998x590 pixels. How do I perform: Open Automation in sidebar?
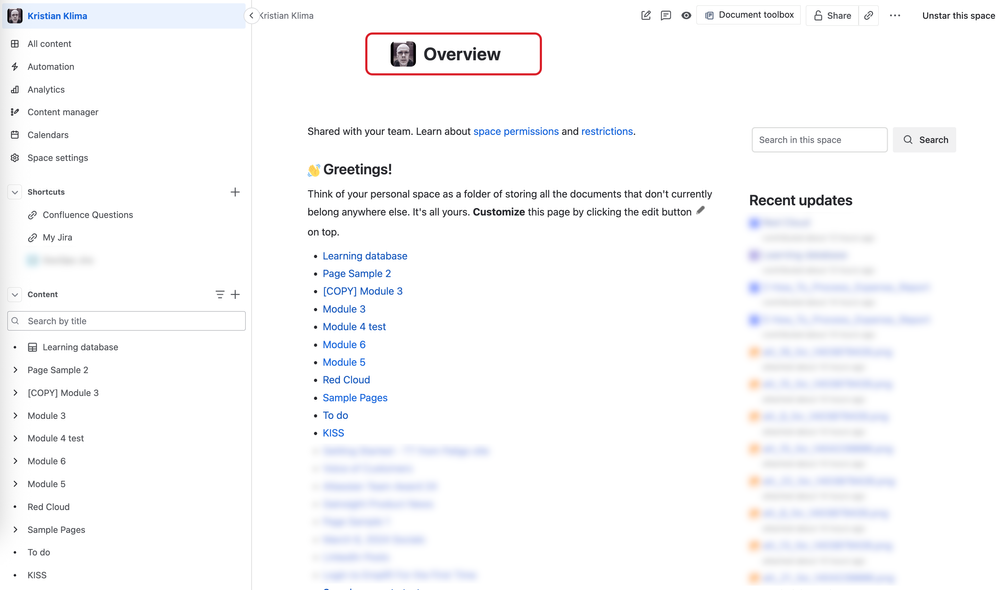50,67
